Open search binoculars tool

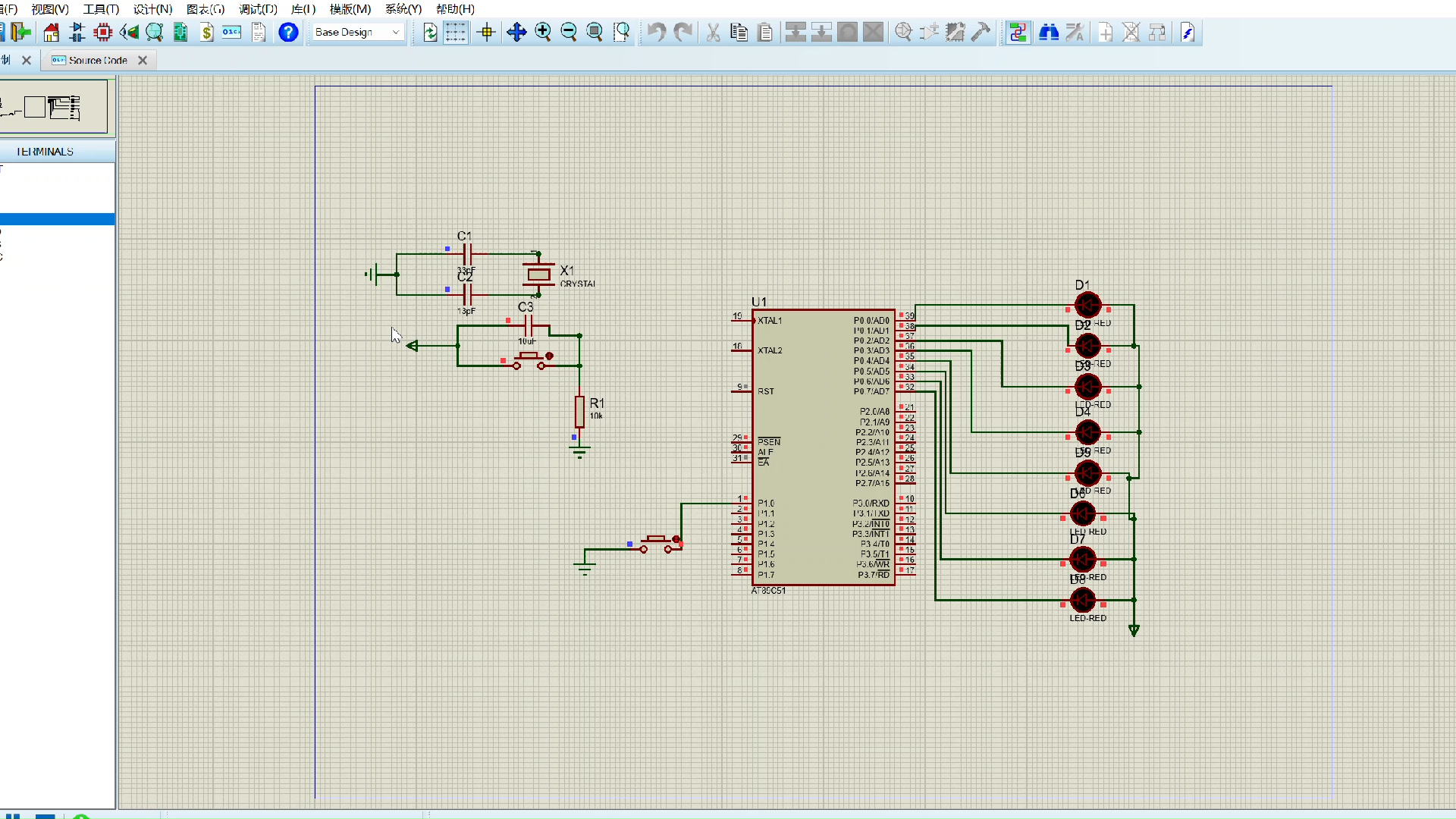click(1049, 33)
